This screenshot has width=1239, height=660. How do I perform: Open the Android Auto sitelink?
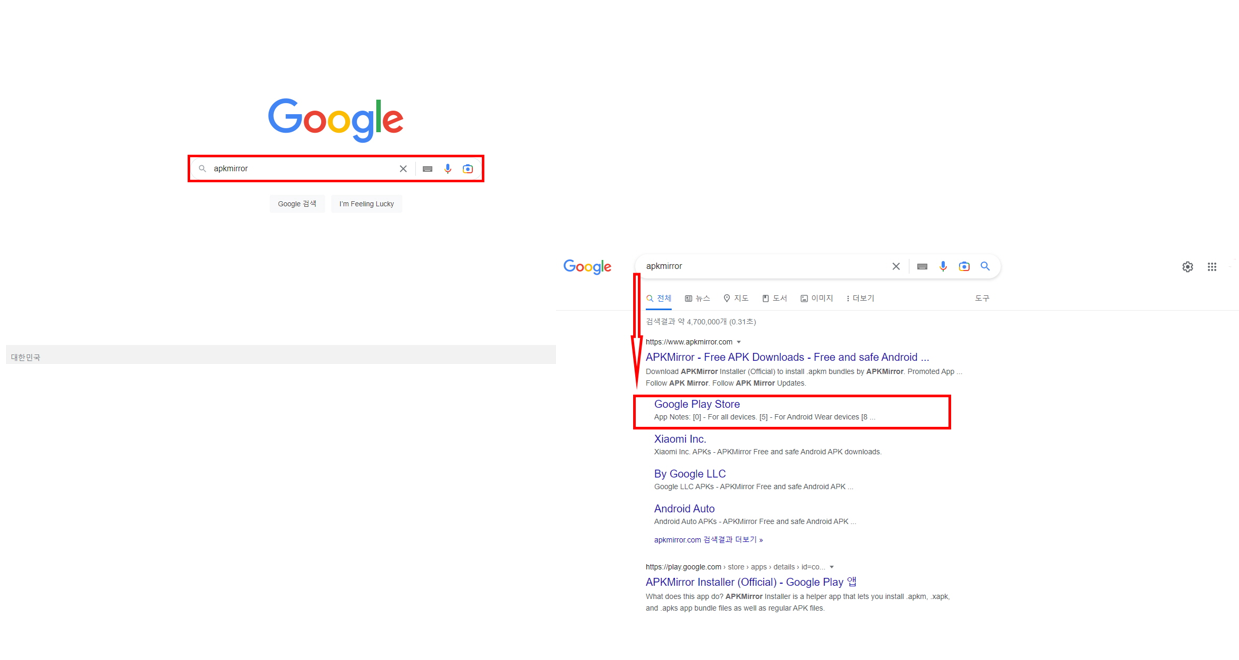tap(684, 509)
